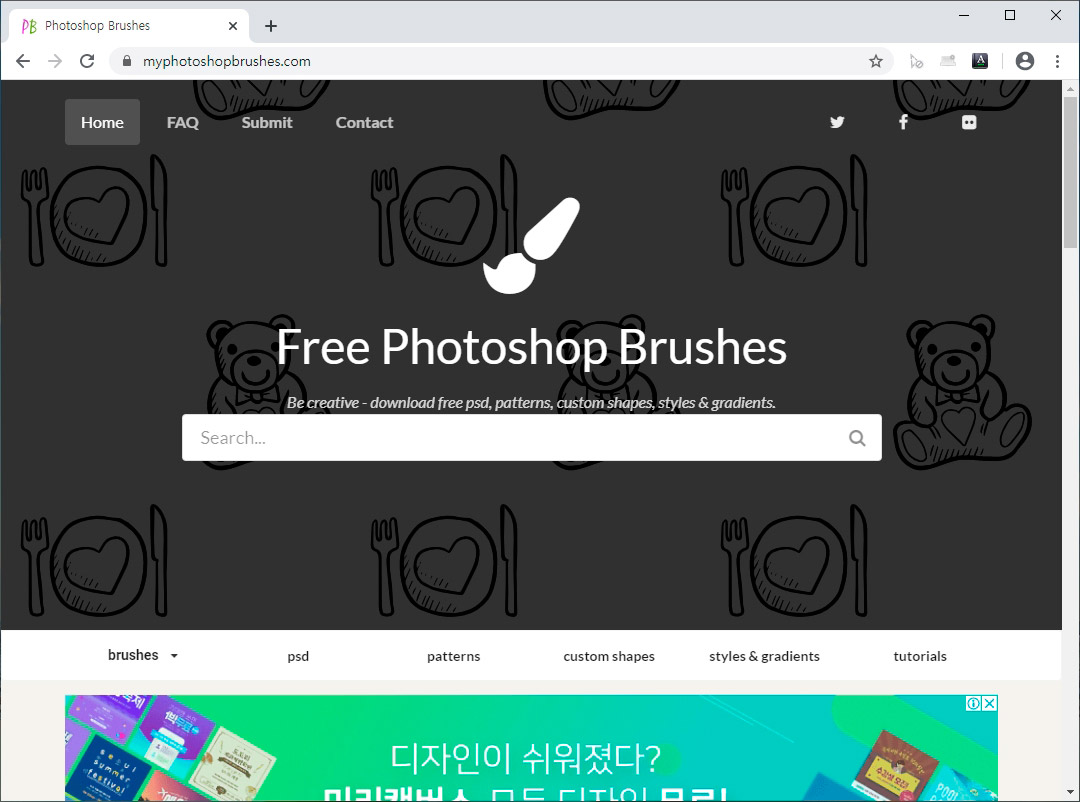The width and height of the screenshot is (1080, 802).
Task: Open the Flickr social icon
Action: coord(969,122)
